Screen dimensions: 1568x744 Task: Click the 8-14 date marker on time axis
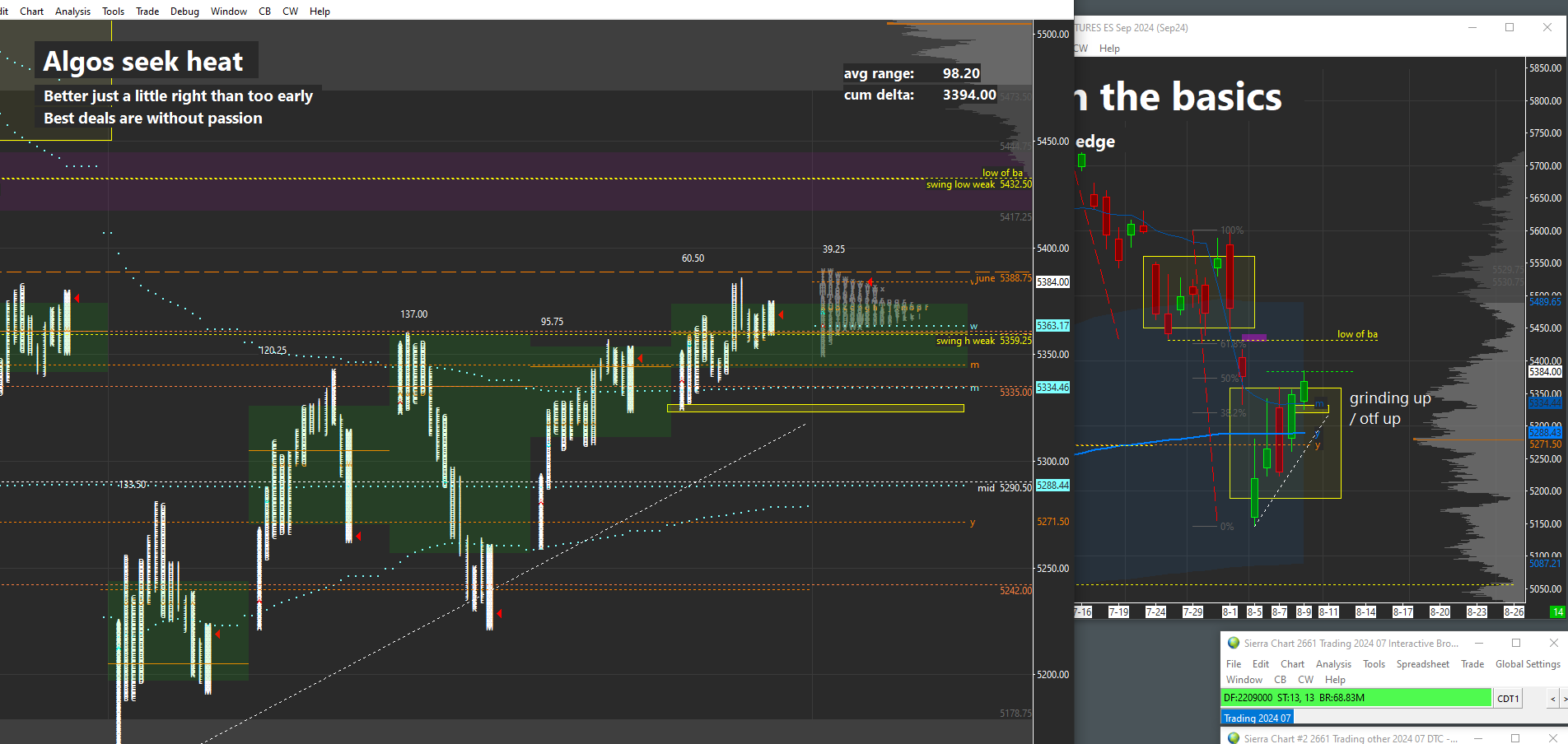1365,612
